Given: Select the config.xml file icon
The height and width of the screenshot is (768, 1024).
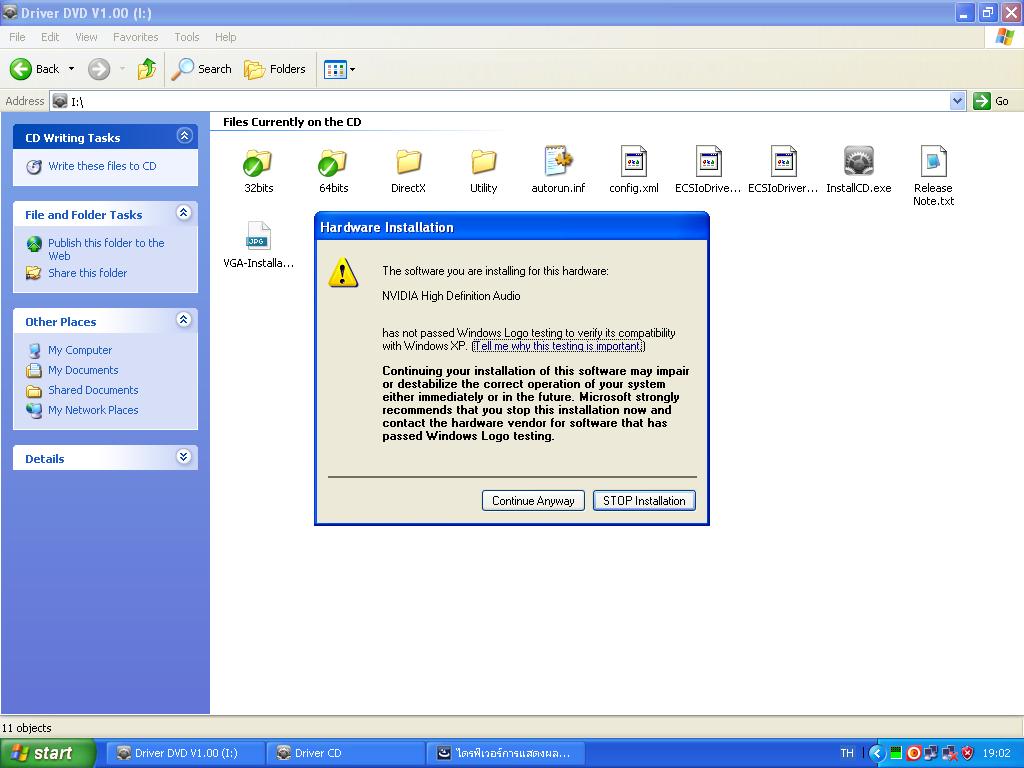Looking at the screenshot, I should pyautogui.click(x=633, y=161).
